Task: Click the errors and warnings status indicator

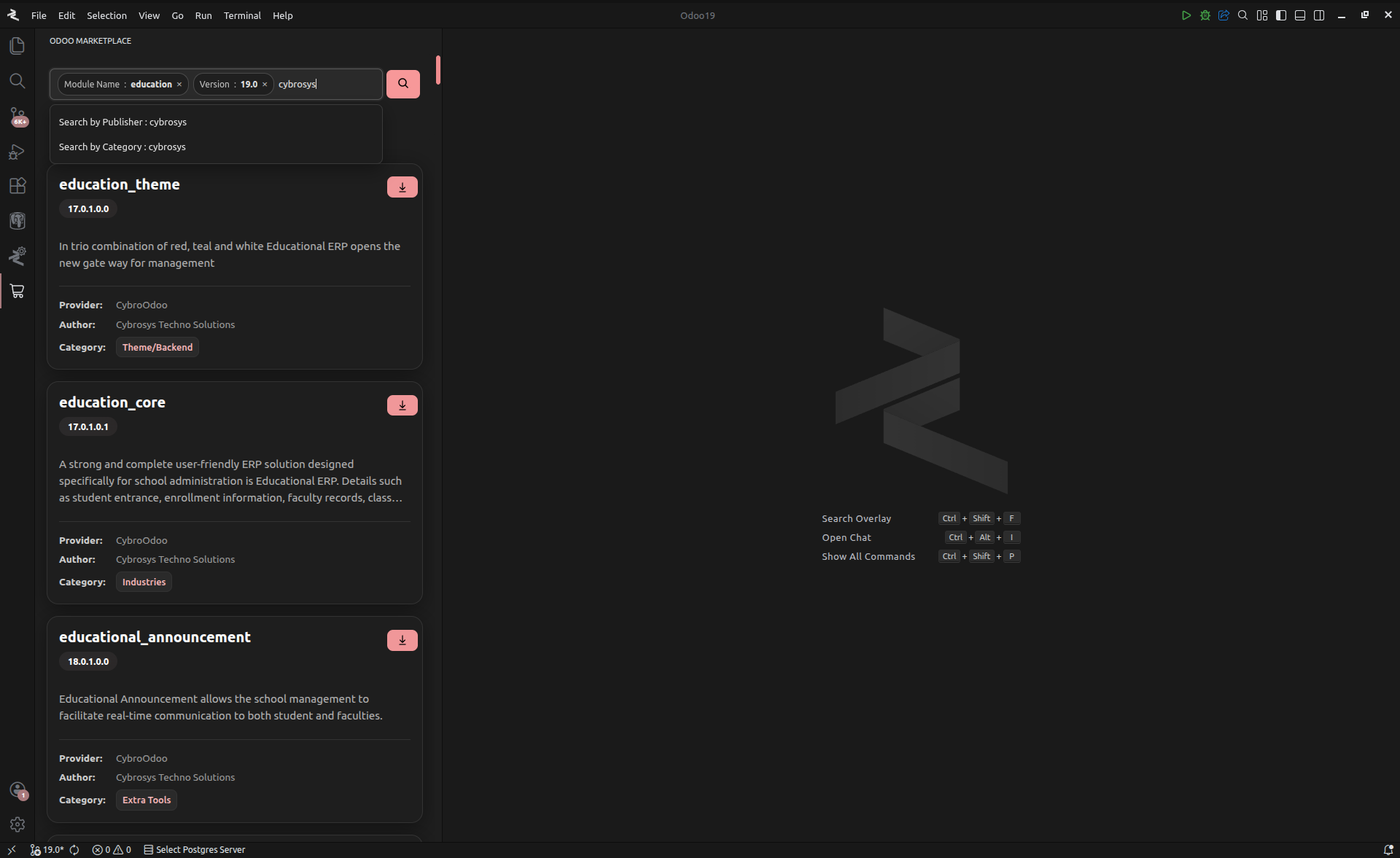Action: click(112, 850)
